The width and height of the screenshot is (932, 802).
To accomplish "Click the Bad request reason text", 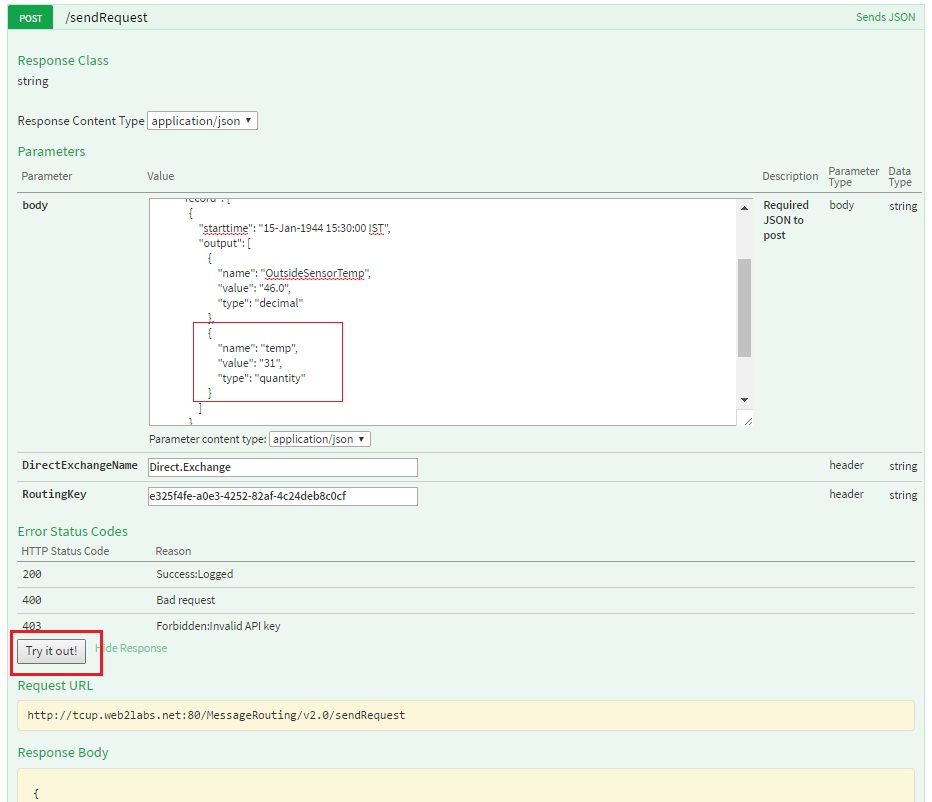I will [185, 600].
